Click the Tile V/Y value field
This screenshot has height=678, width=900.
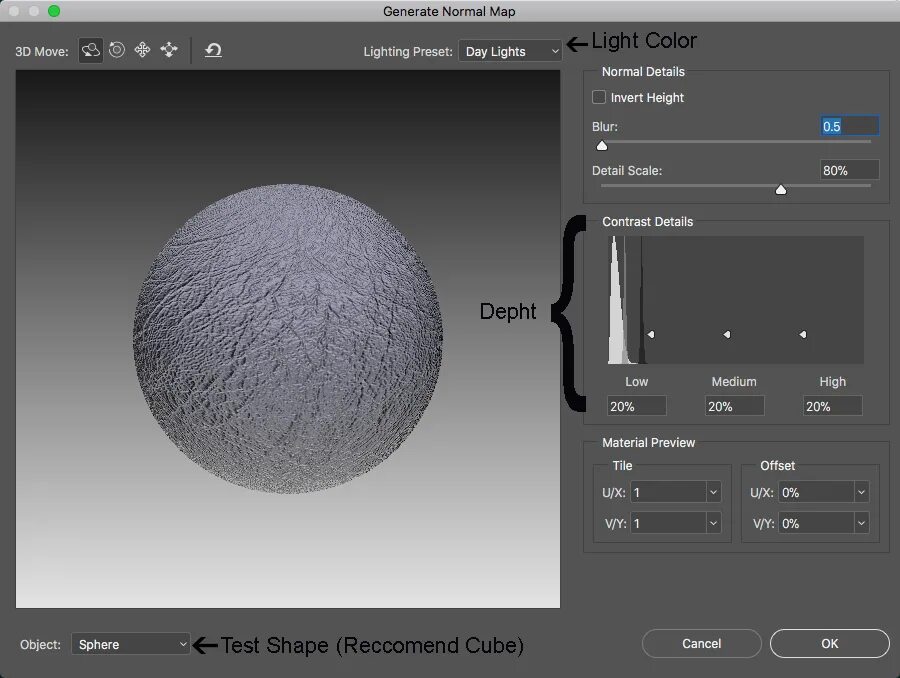click(668, 523)
